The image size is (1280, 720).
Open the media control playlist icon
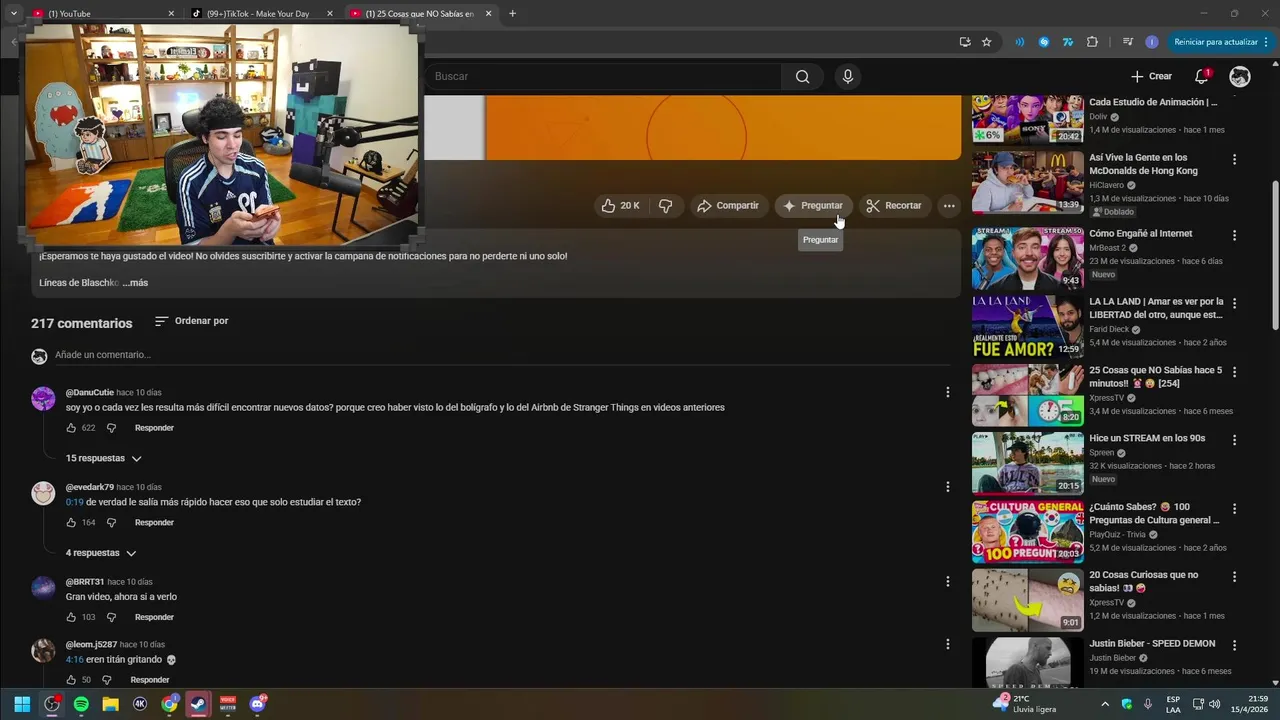pyautogui.click(x=1128, y=42)
